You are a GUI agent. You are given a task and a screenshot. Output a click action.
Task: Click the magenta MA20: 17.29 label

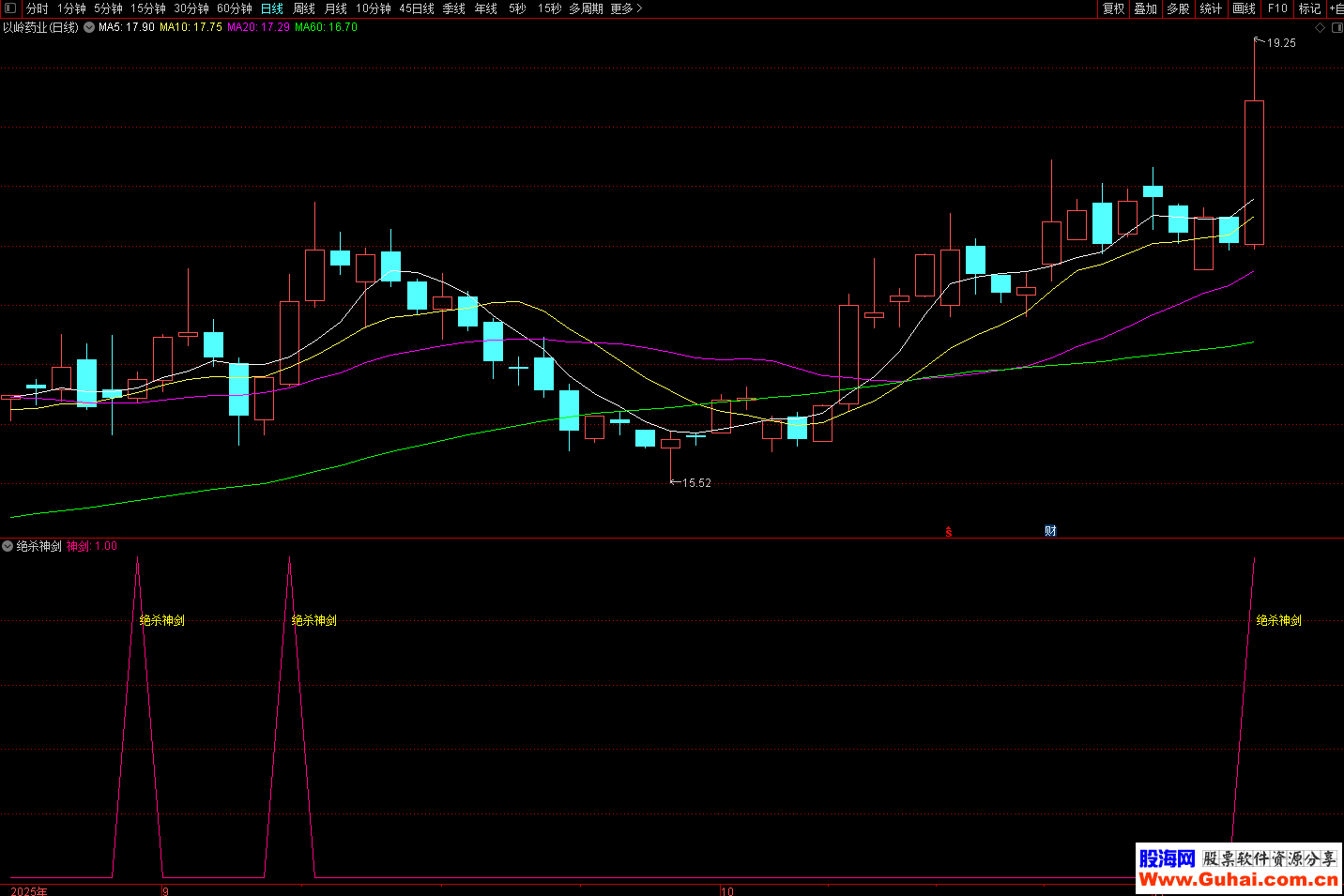click(x=258, y=27)
